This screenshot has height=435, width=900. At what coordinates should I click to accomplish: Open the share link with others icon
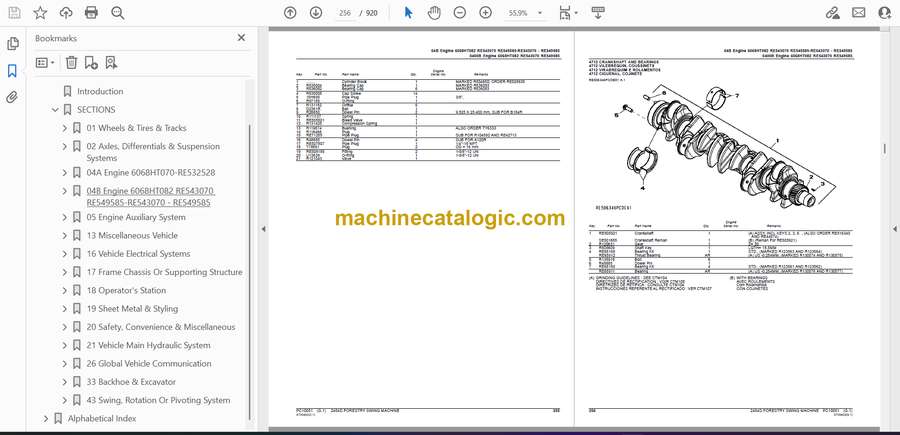click(833, 13)
